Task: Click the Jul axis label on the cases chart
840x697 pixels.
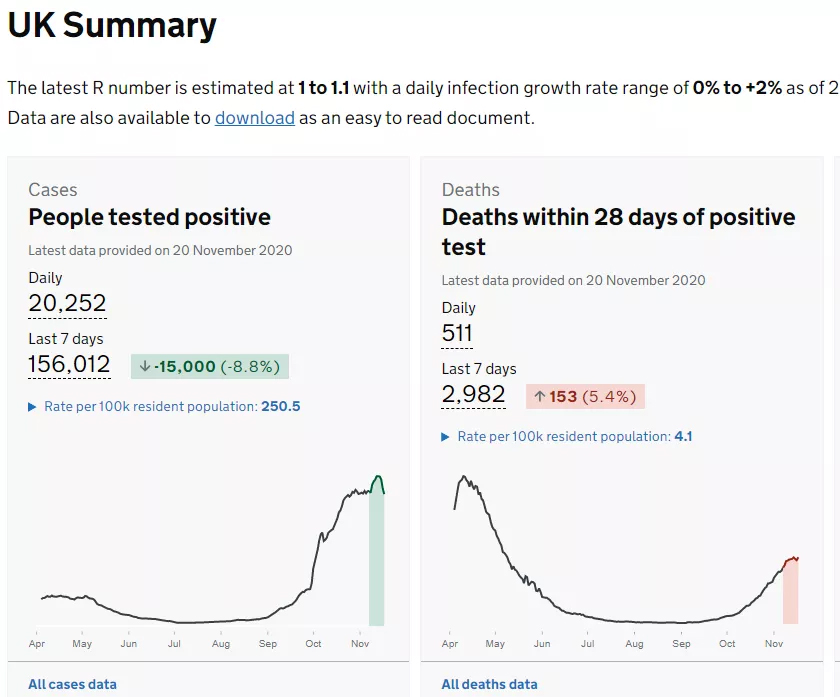Action: pyautogui.click(x=174, y=643)
